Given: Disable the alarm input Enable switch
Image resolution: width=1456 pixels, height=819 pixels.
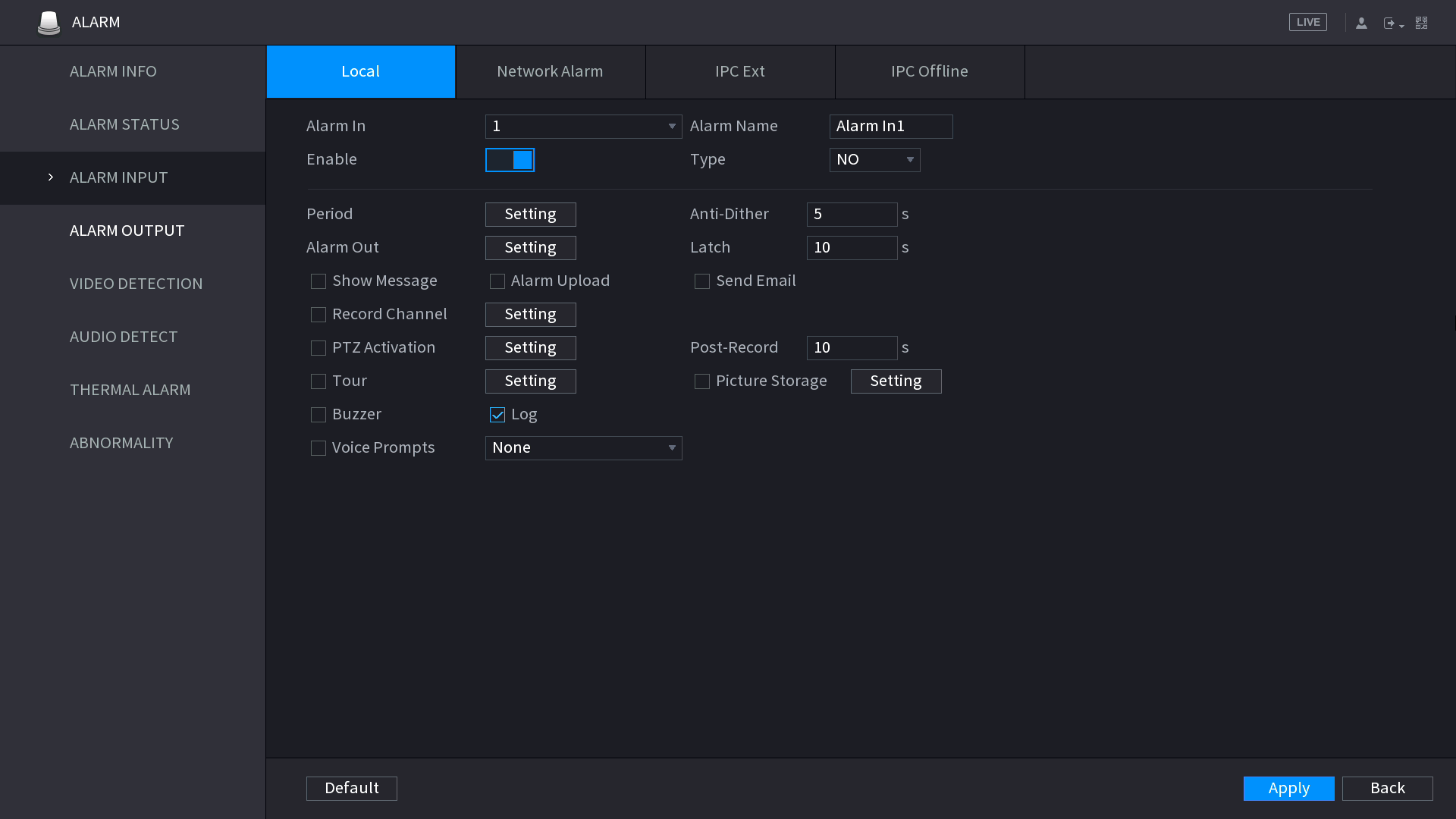Looking at the screenshot, I should 510,160.
